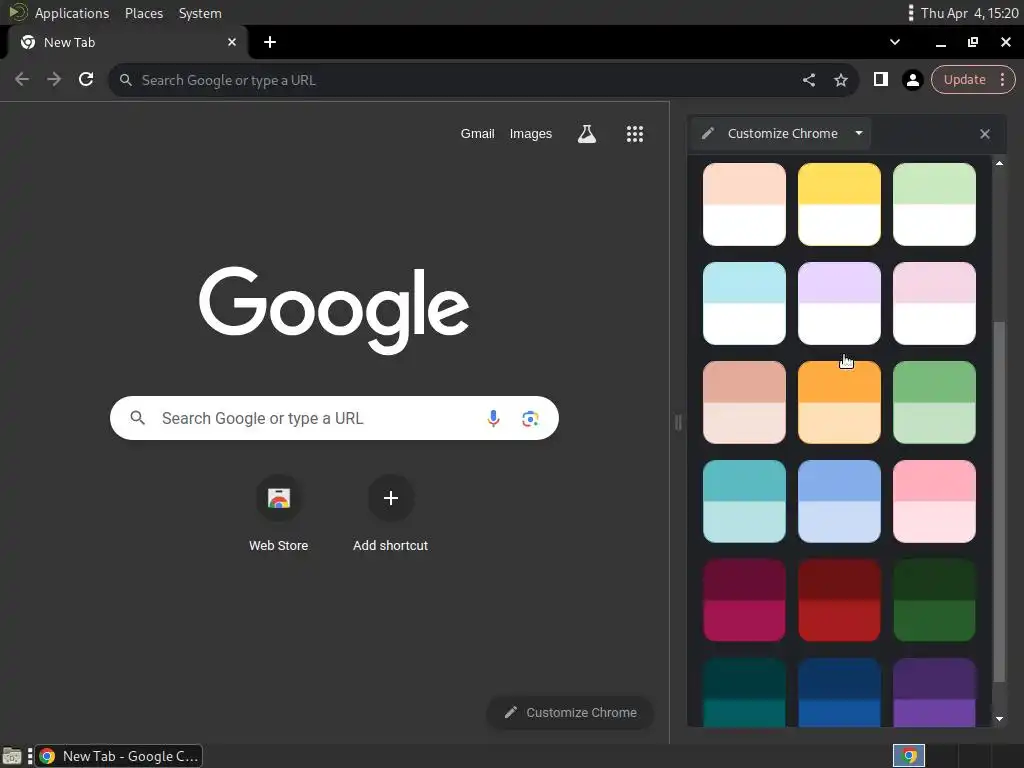Click the side panel scroll down arrow

999,719
